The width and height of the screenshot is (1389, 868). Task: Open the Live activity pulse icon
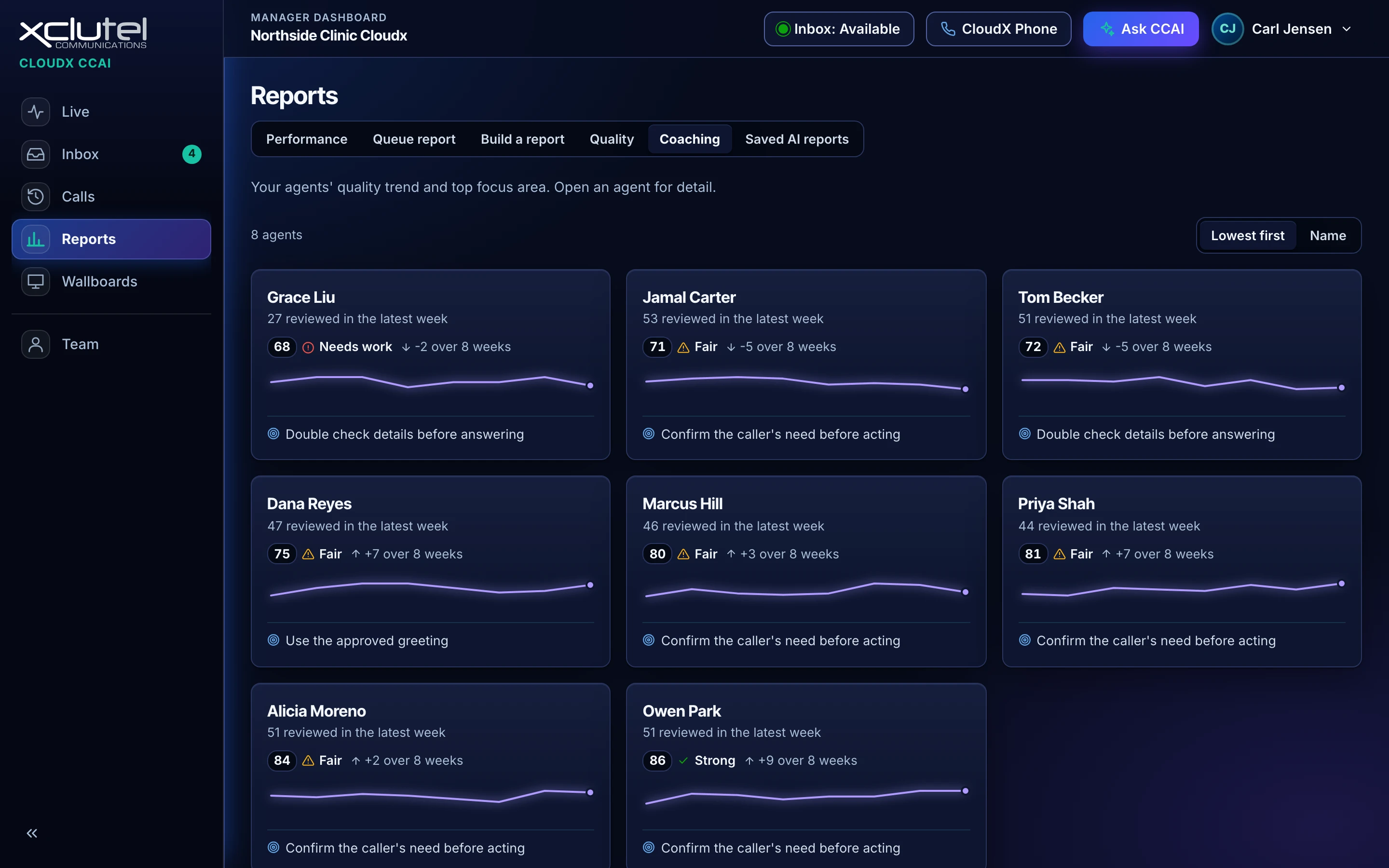point(36,111)
